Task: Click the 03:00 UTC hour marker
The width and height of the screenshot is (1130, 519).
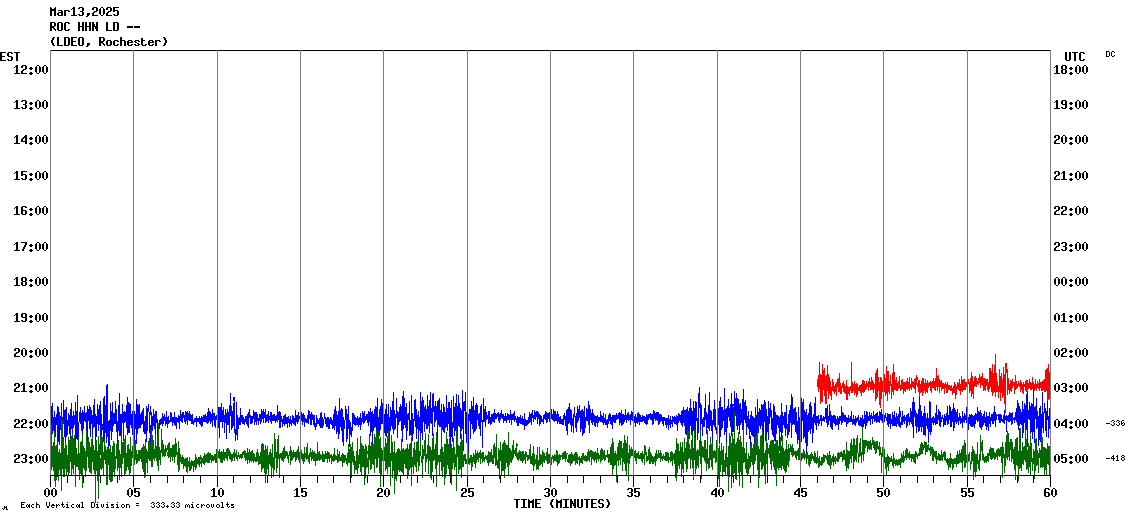Action: click(1070, 388)
